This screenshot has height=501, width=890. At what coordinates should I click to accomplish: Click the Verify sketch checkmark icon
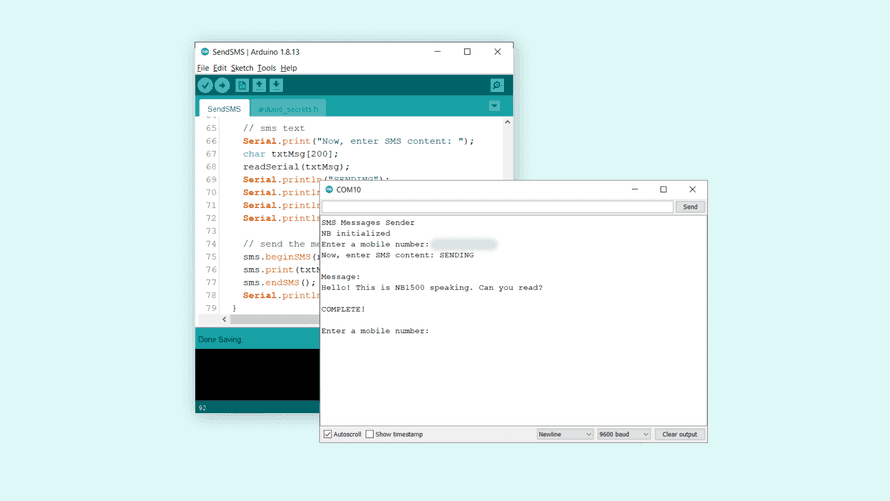[x=205, y=85]
